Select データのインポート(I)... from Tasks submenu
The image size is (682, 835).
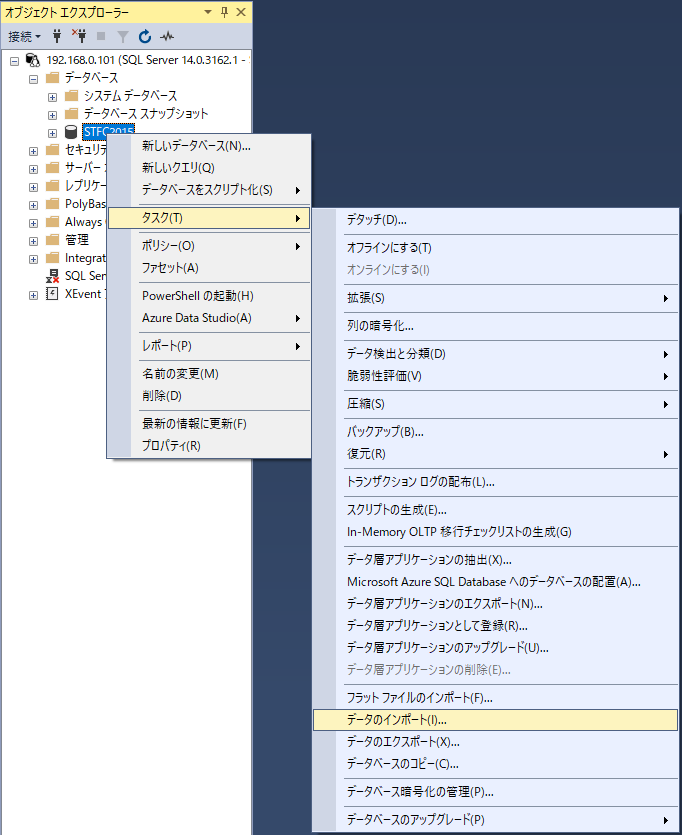coord(396,720)
